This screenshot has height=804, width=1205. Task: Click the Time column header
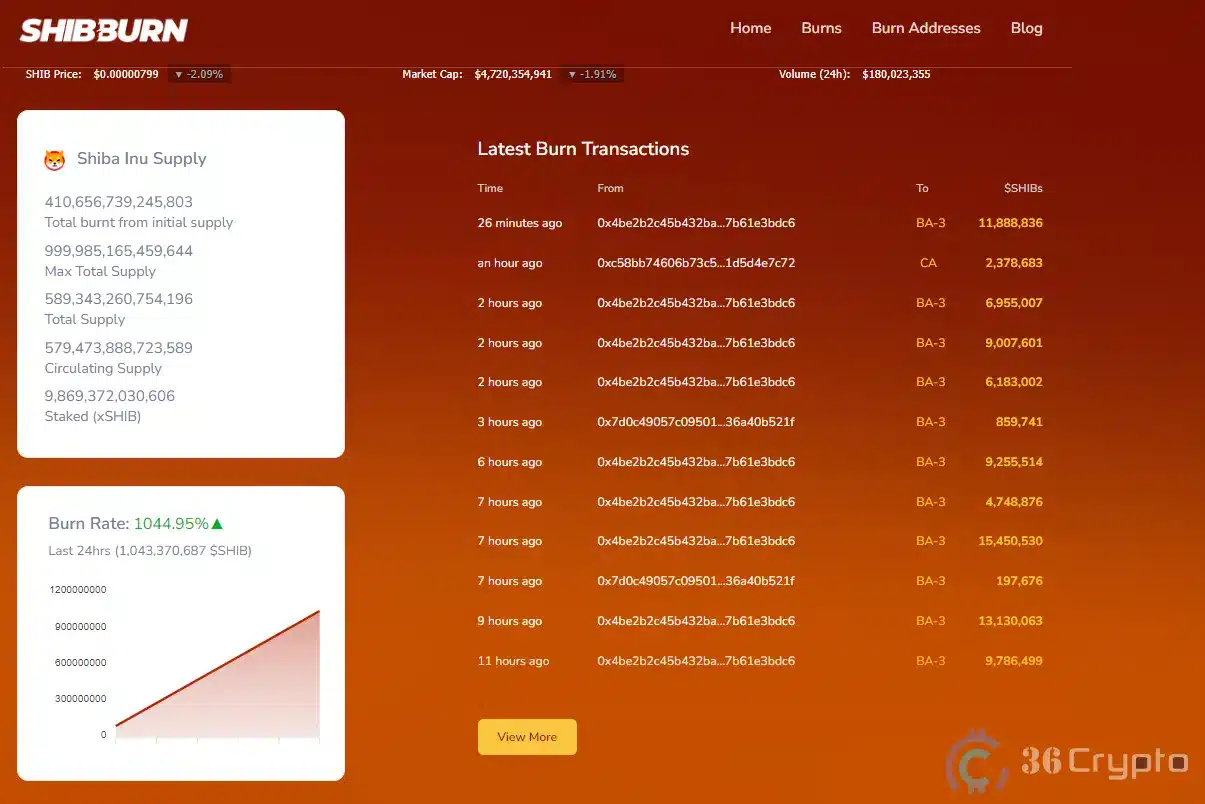tap(490, 188)
